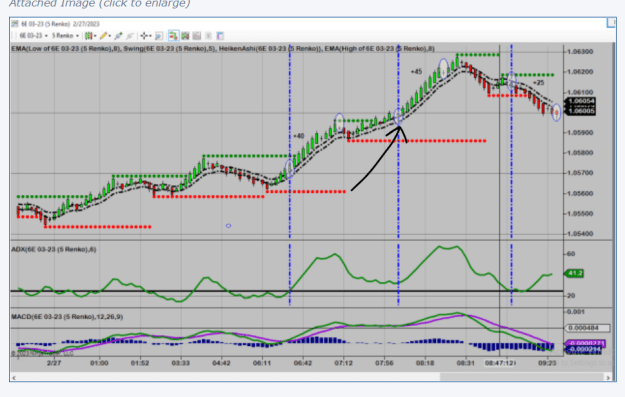Viewport: 625px width, 397px height.
Task: Click the 06:11 time axis label
Action: tap(262, 363)
